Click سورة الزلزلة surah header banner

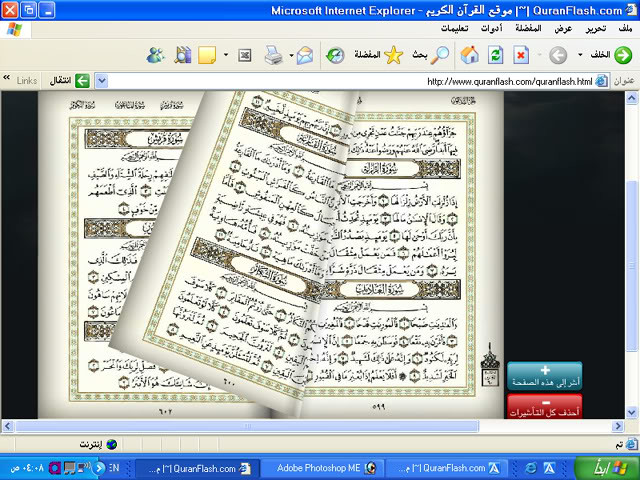[402, 168]
